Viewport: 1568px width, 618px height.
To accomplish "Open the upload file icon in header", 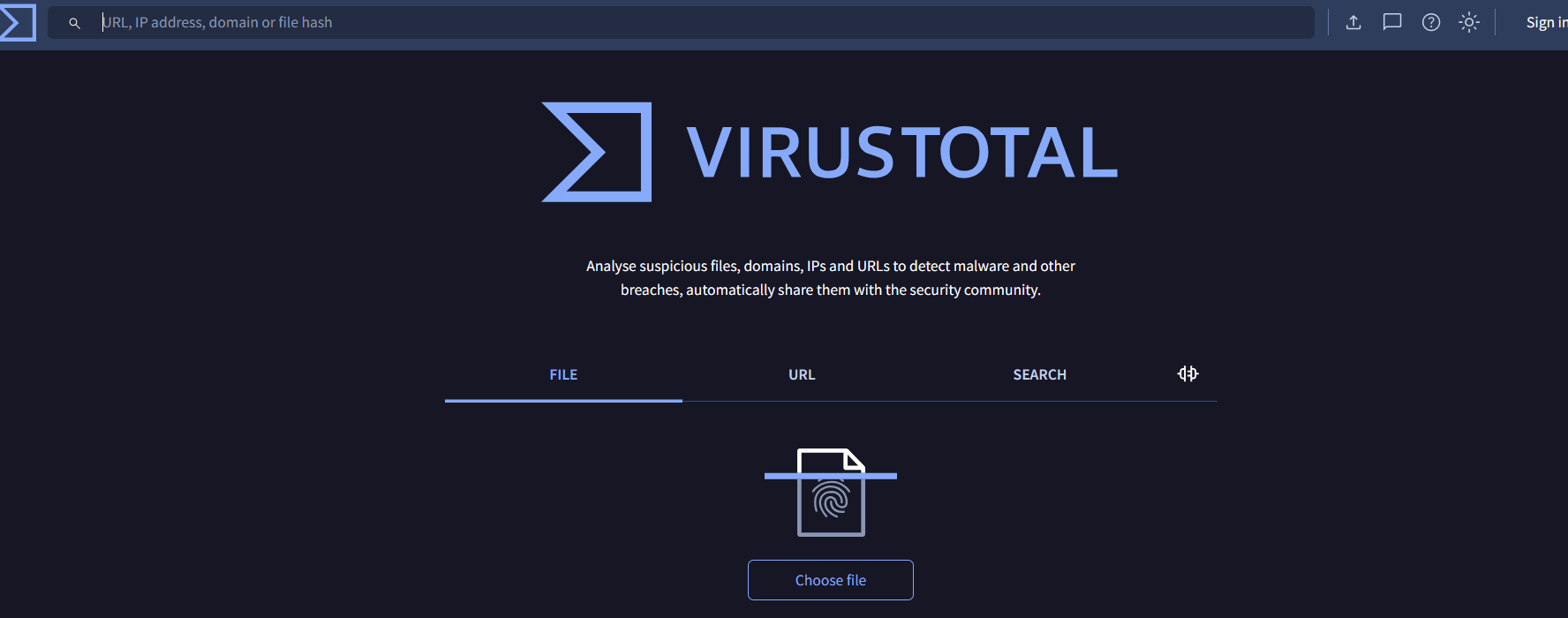I will click(1353, 23).
